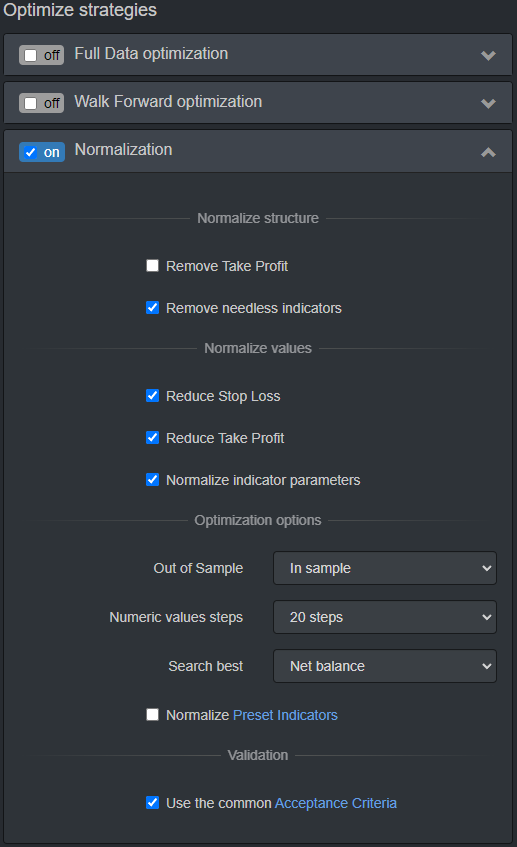Uncheck Use the common Acceptance Criteria

[152, 803]
